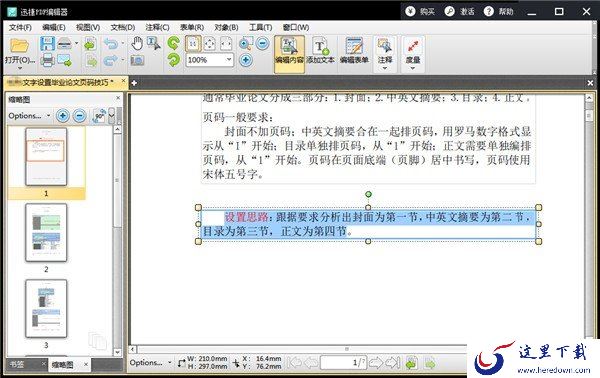Viewport: 600px width, 378px height.
Task: Open the 编辑(E) menu
Action: click(x=54, y=28)
